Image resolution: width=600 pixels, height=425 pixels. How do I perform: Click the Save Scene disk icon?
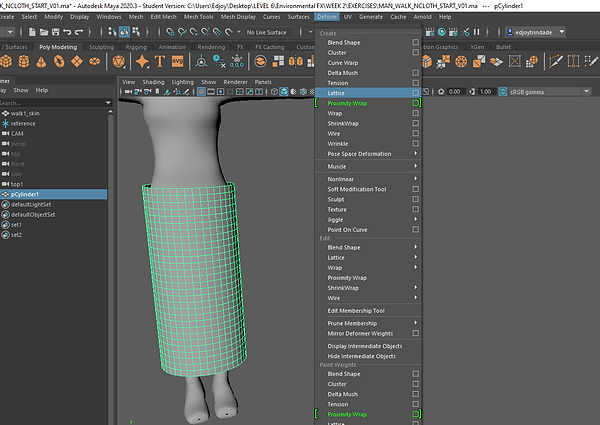(x=55, y=32)
